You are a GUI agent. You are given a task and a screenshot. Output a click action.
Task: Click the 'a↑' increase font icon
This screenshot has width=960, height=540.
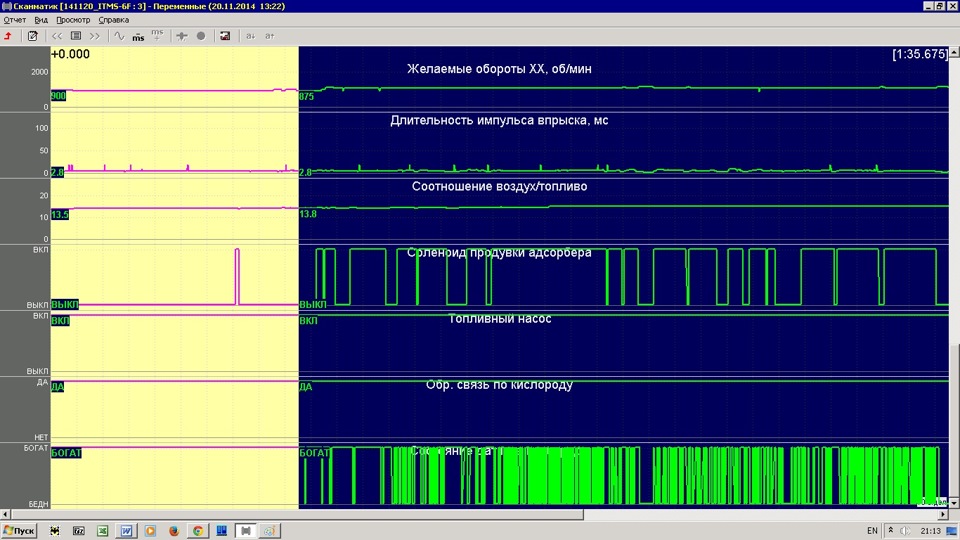tap(269, 36)
